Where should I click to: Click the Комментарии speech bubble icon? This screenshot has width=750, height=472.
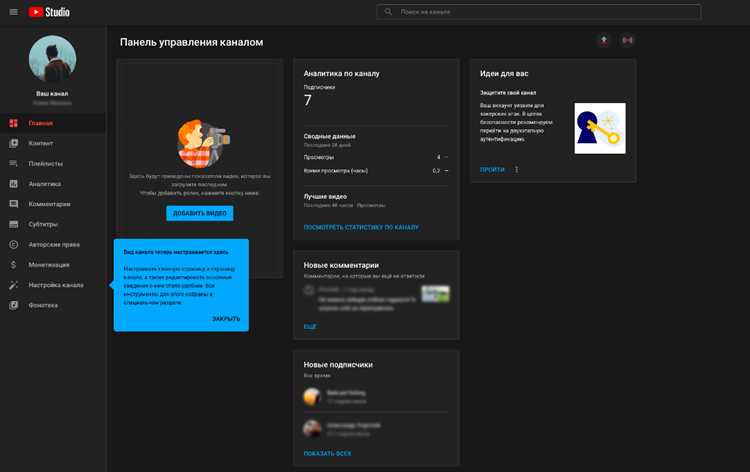coord(13,204)
